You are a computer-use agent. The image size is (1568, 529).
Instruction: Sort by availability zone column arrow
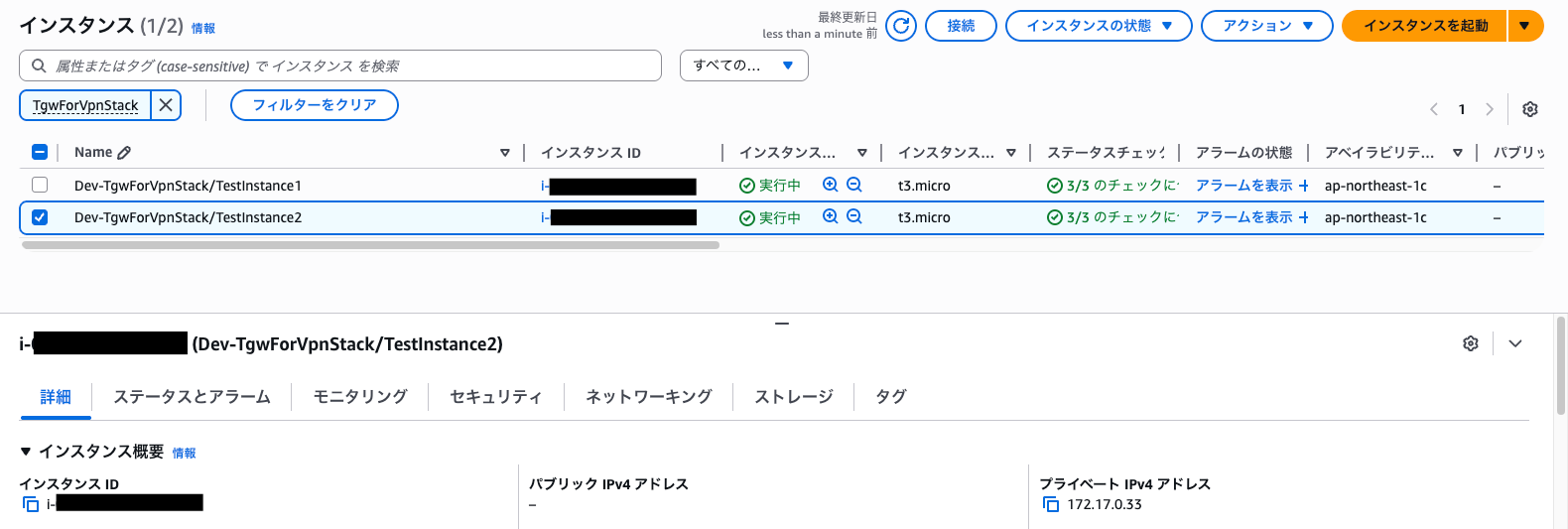pyautogui.click(x=1458, y=153)
